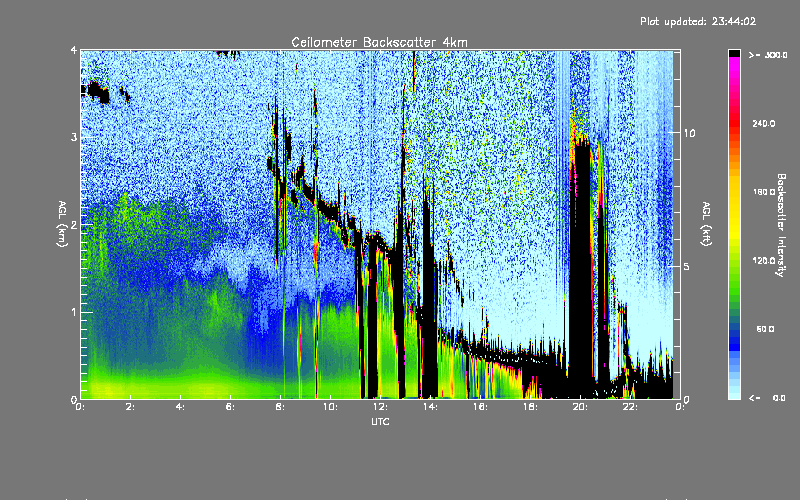Click the "4:" tick on the UTC axis
Viewport: 800px width, 500px height.
[x=180, y=407]
